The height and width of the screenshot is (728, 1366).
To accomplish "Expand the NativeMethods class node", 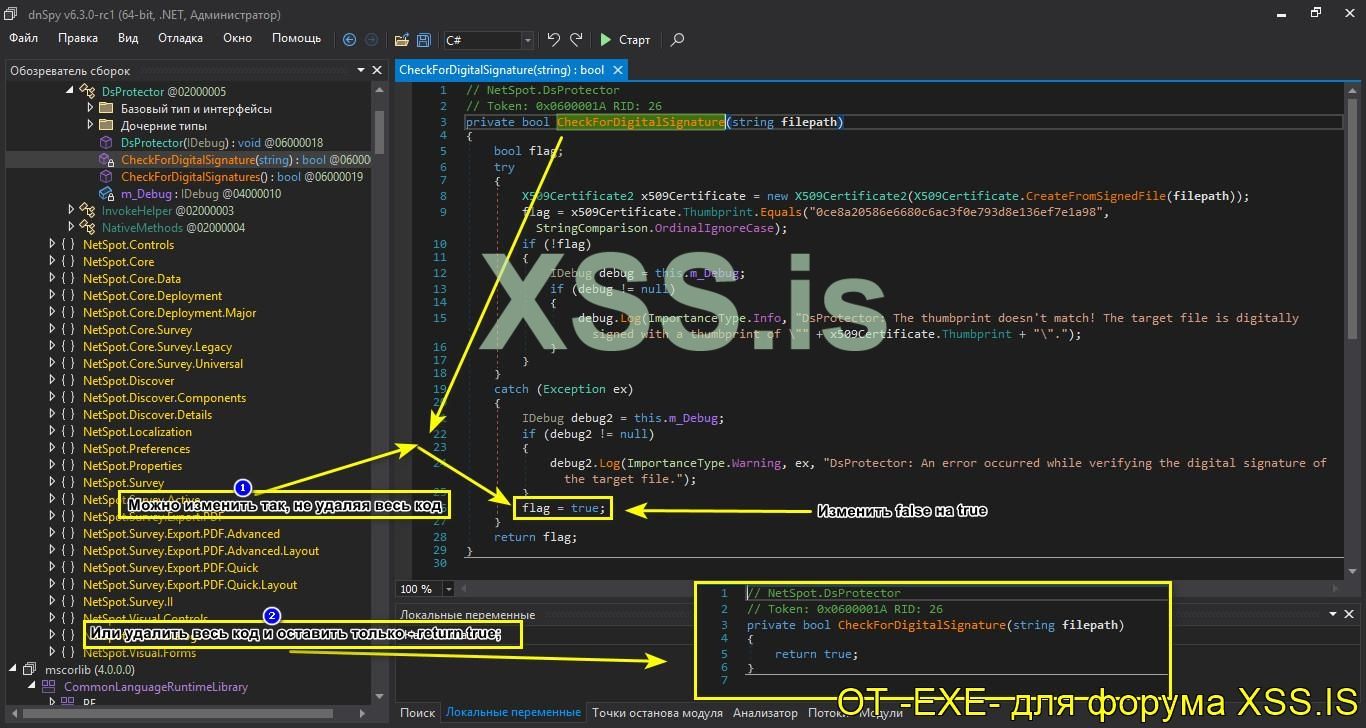I will tap(71, 228).
